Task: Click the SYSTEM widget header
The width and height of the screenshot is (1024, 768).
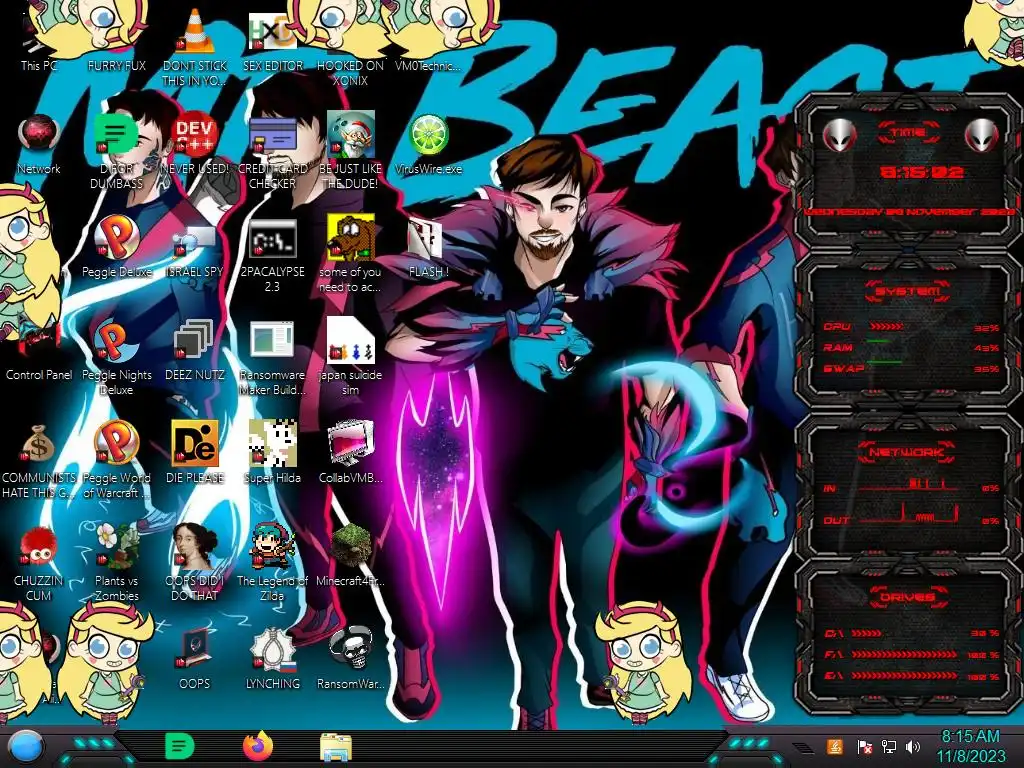Action: 908,291
